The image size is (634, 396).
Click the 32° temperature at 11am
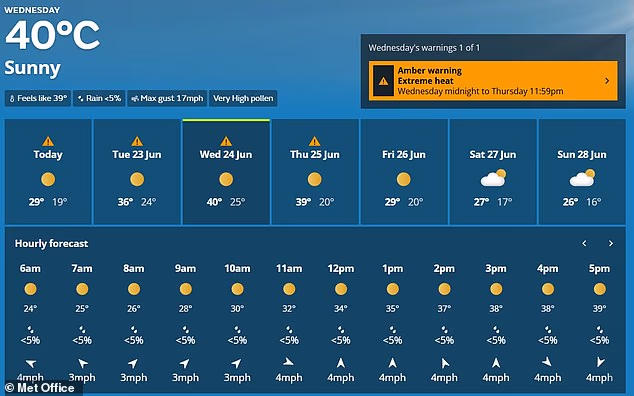click(x=289, y=309)
